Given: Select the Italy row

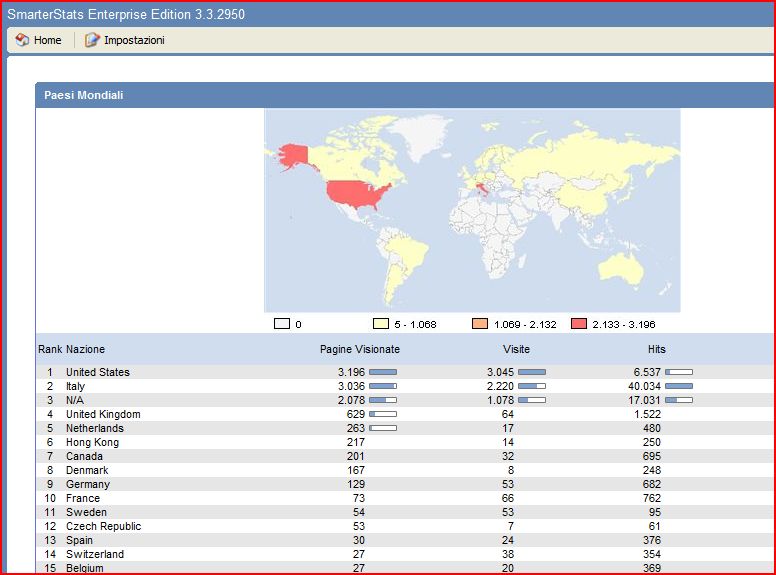Looking at the screenshot, I should click(x=404, y=386).
